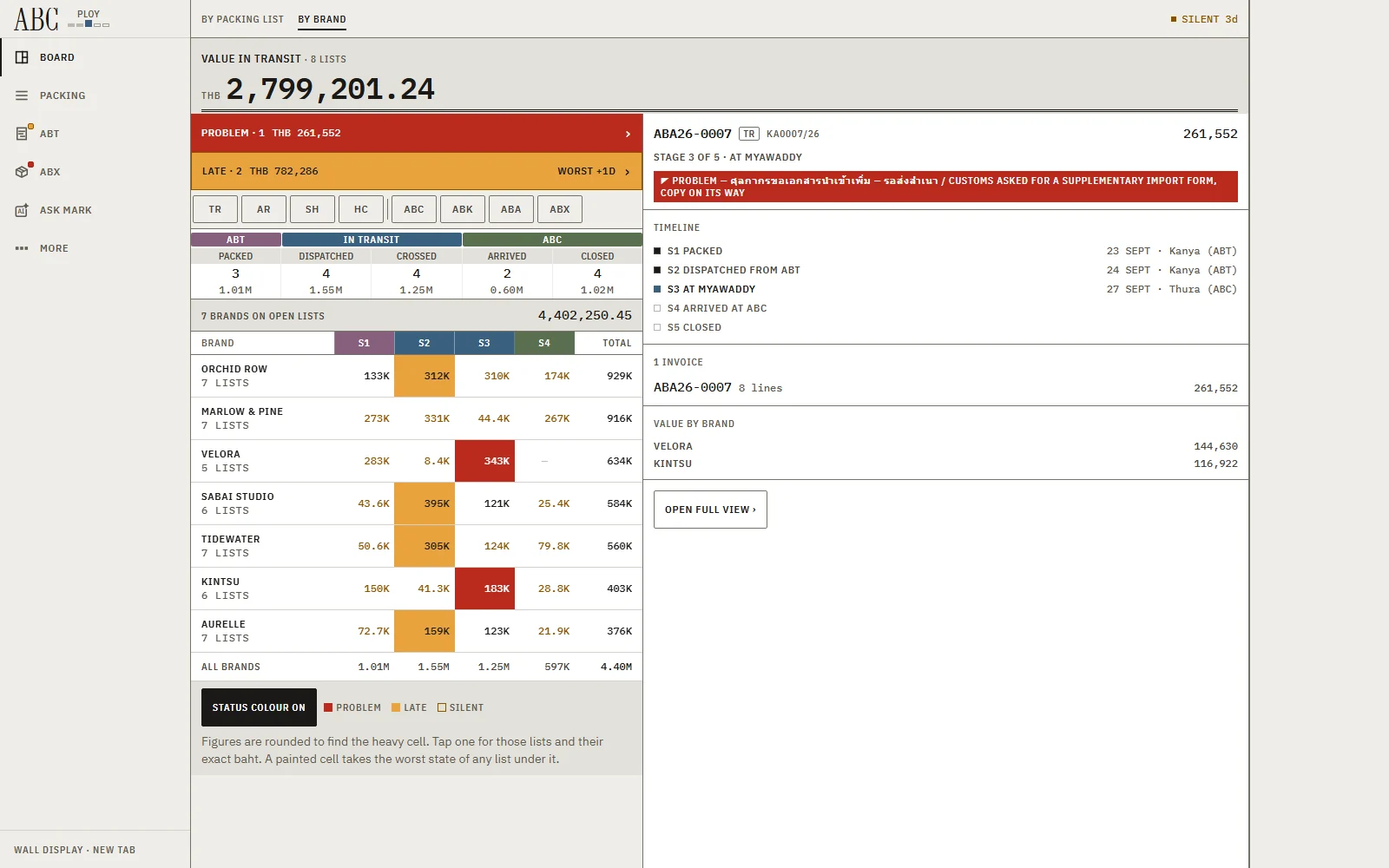Open Wall Display in new tab
1389x868 pixels.
tap(75, 850)
